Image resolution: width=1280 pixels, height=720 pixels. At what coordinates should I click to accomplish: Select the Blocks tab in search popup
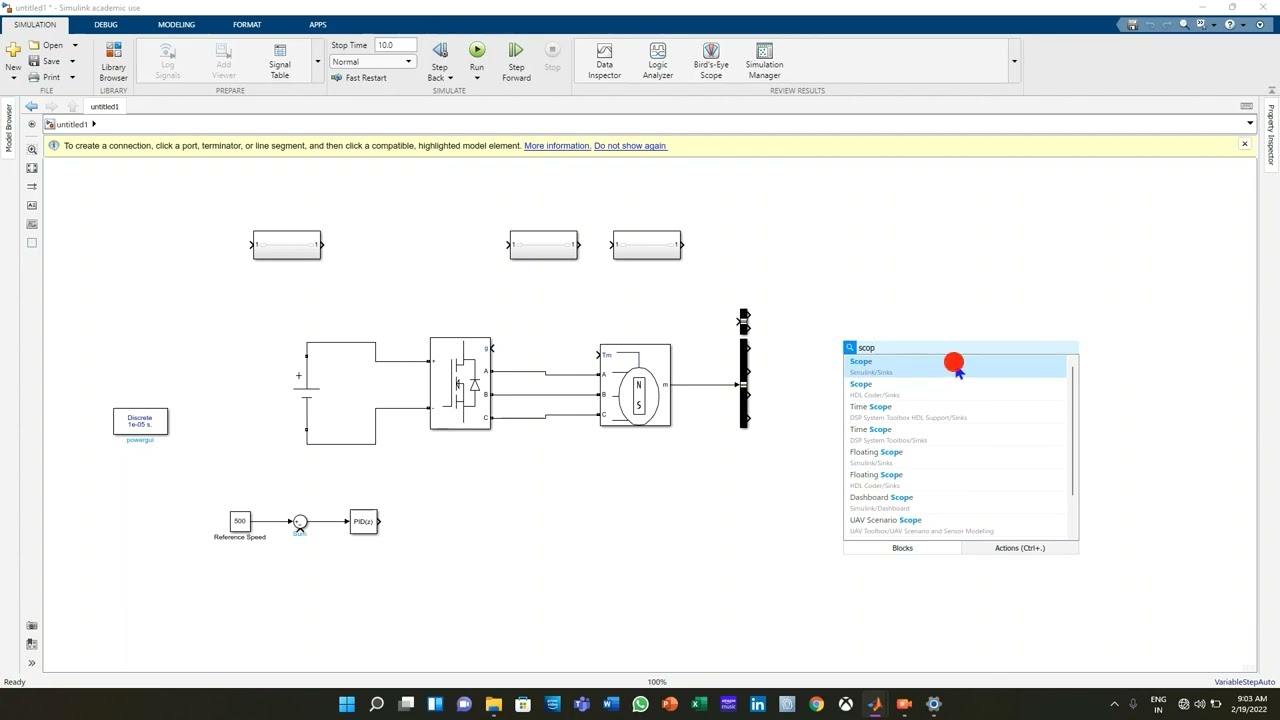(x=902, y=548)
